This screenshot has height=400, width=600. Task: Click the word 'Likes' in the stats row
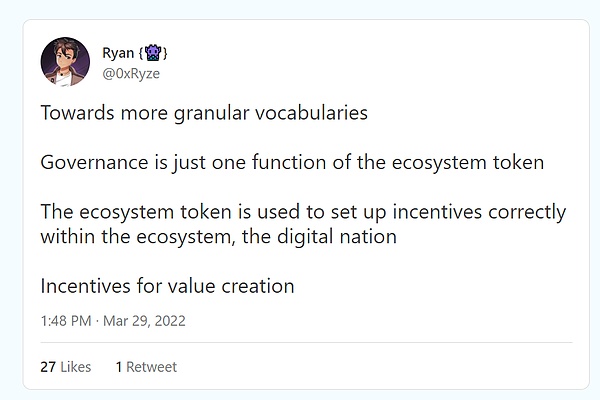pyautogui.click(x=75, y=367)
